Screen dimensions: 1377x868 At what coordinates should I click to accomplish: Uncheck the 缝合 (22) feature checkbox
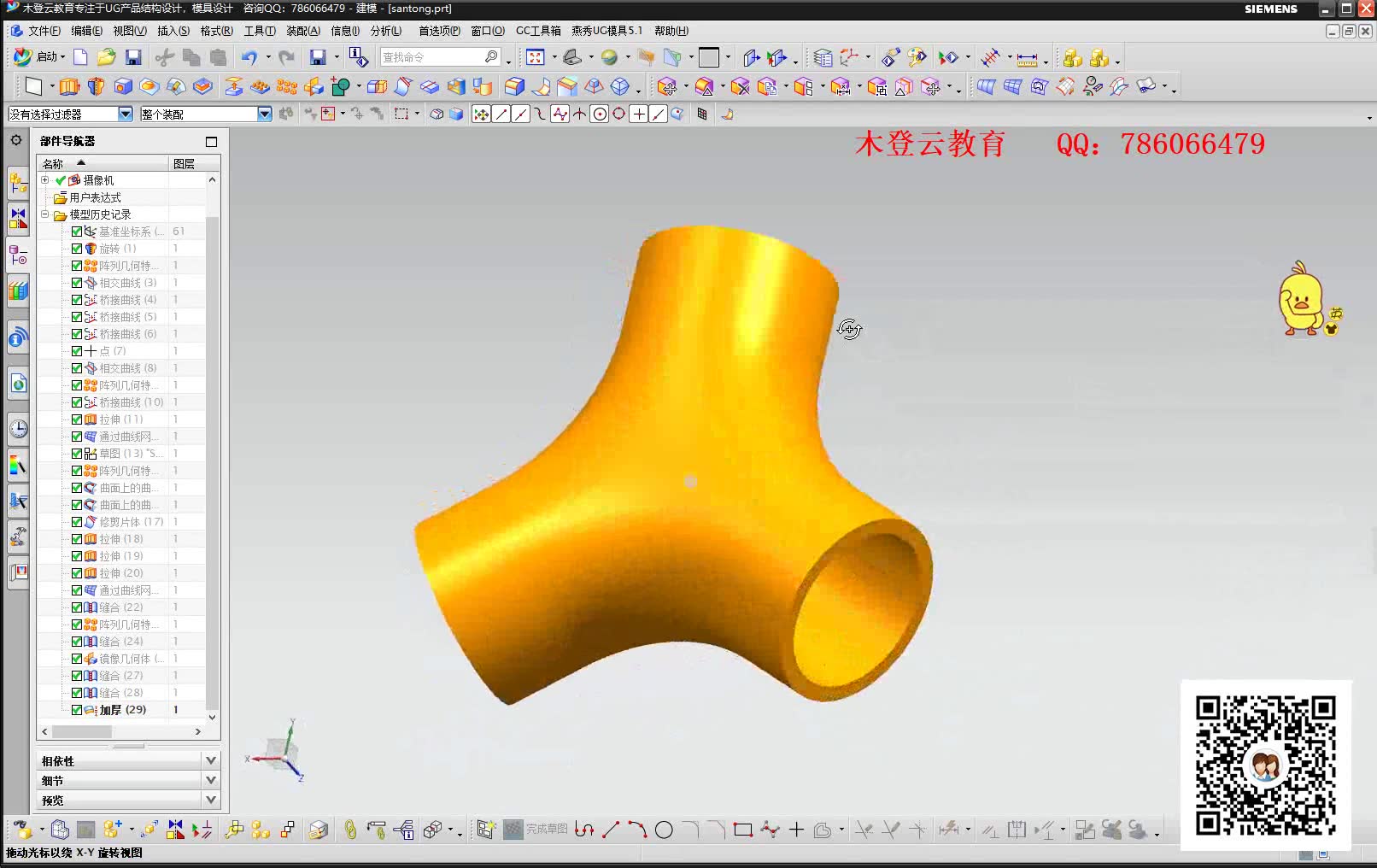[77, 607]
